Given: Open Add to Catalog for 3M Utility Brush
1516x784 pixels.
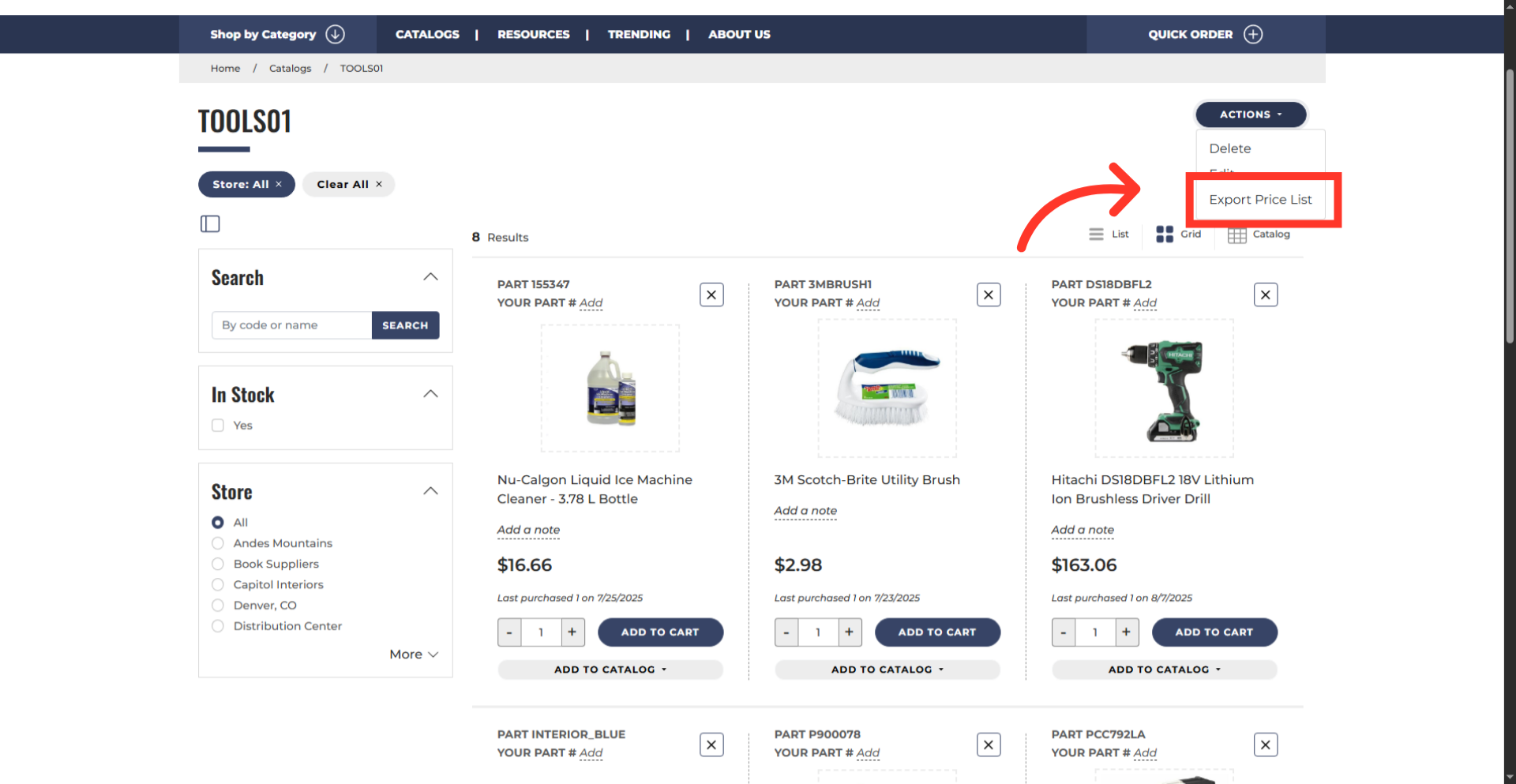Looking at the screenshot, I should click(x=887, y=670).
